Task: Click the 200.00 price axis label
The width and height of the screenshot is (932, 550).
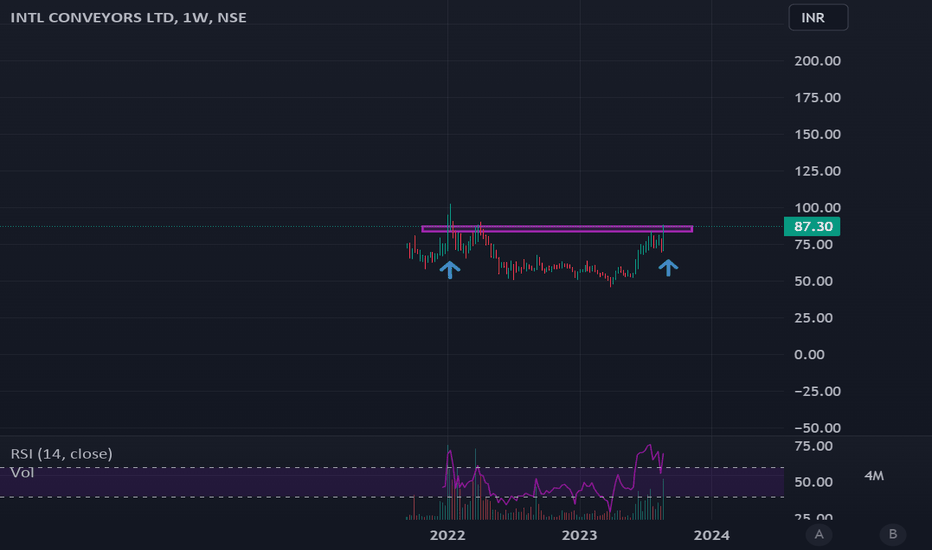Action: point(817,61)
